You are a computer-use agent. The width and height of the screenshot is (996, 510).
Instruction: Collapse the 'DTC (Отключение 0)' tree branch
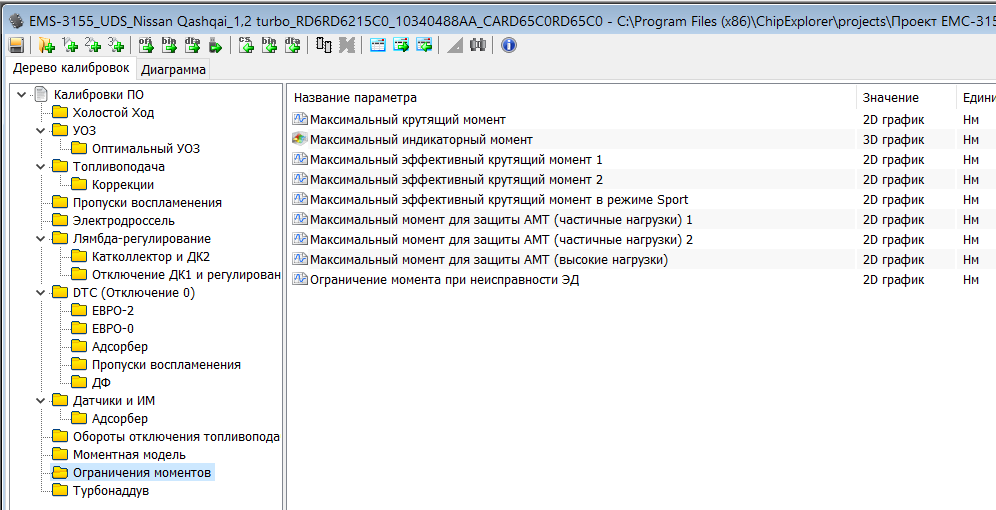pyautogui.click(x=41, y=293)
